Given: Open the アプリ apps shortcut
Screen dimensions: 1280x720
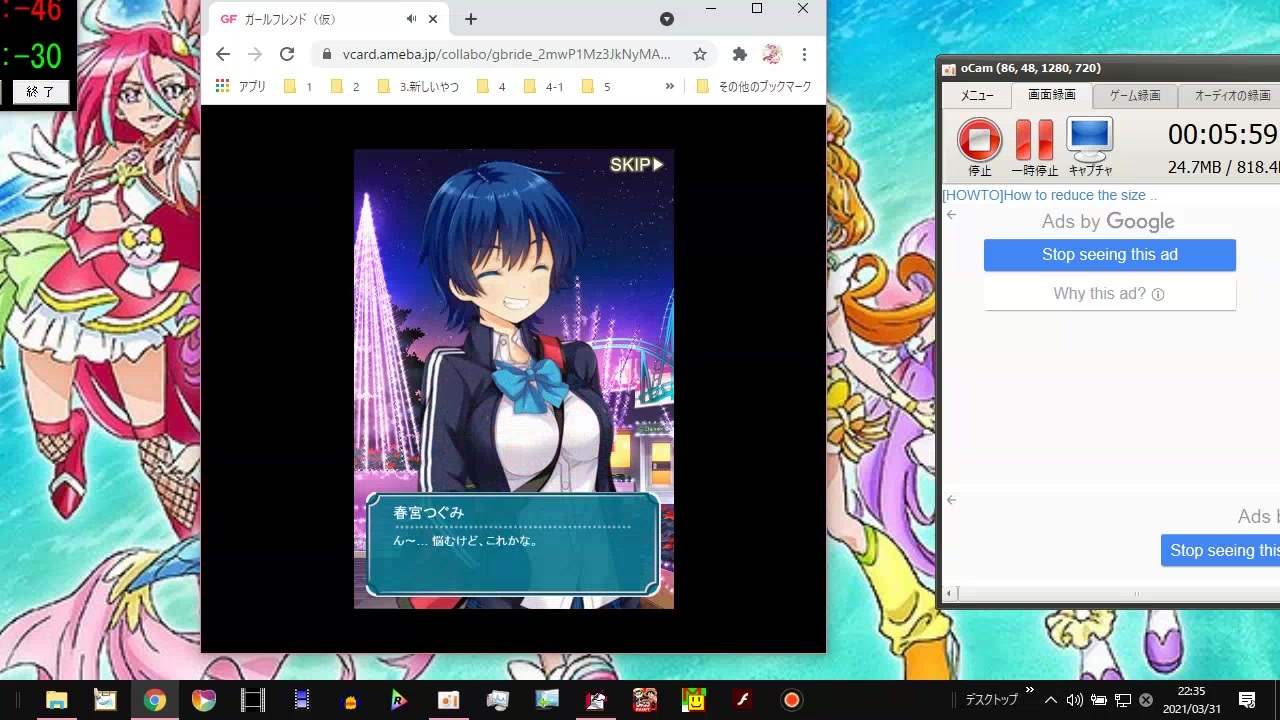Looking at the screenshot, I should [x=241, y=86].
